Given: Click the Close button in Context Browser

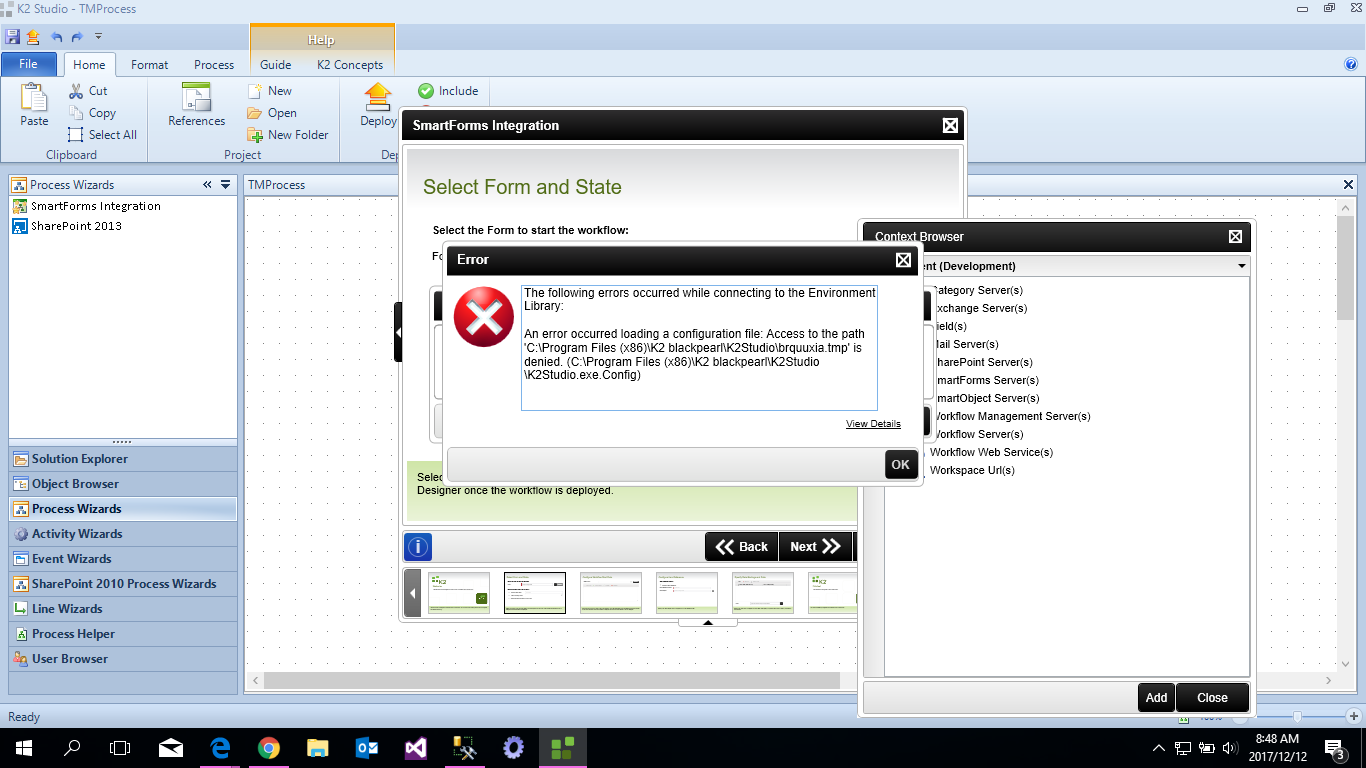Looking at the screenshot, I should click(x=1212, y=698).
